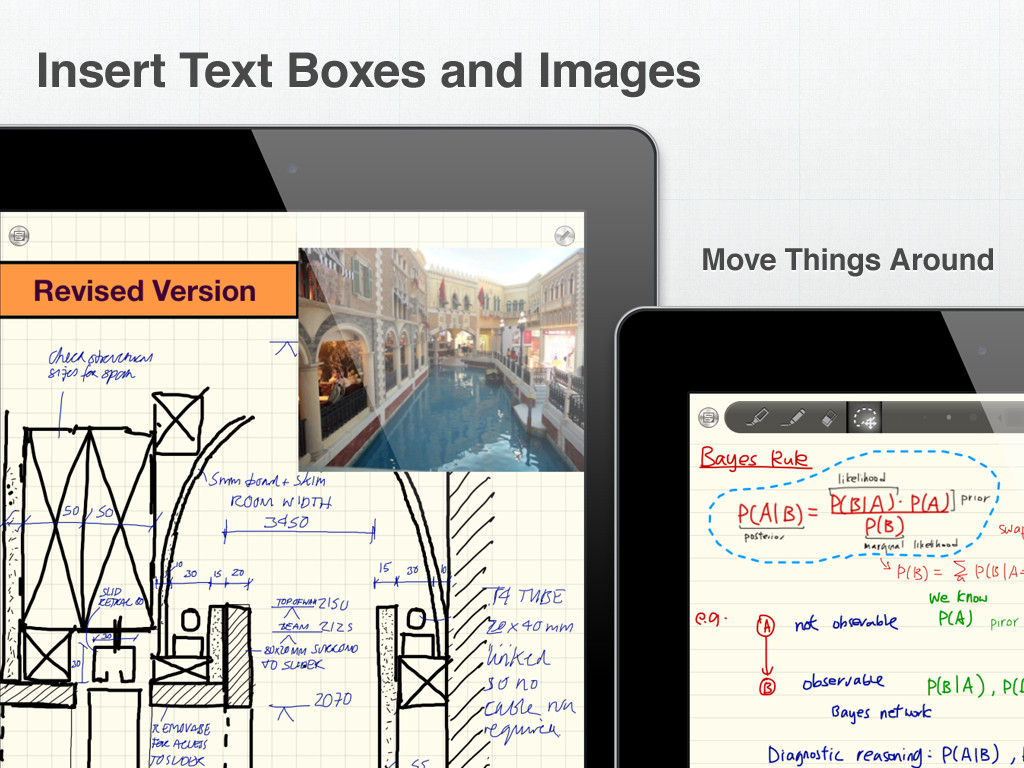Click the Move Things Around caption
Screen dimensions: 1024x768
[847, 260]
